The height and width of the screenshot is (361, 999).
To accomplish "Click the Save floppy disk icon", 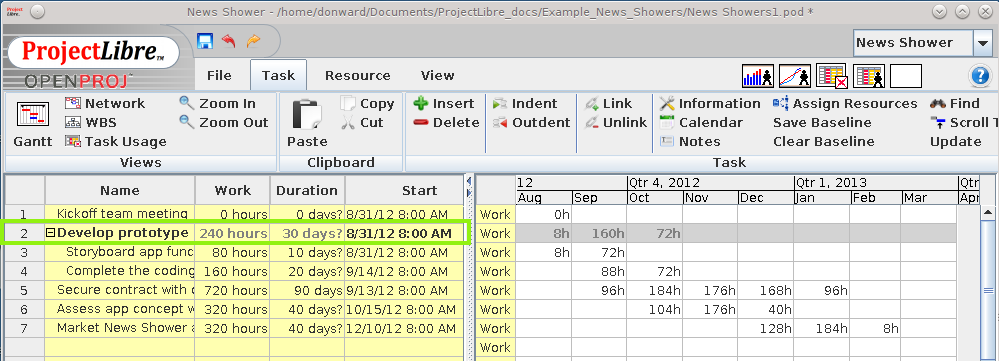I will point(205,42).
